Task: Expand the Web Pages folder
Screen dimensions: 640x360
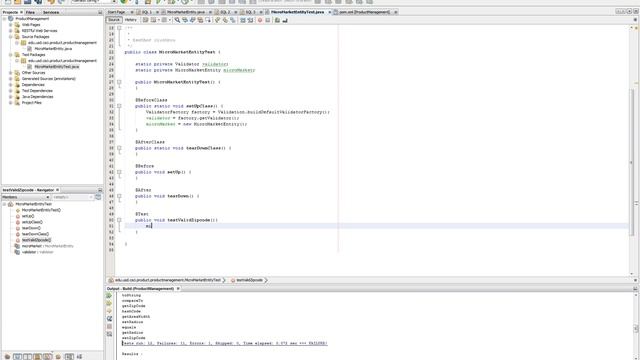Action: [11, 25]
